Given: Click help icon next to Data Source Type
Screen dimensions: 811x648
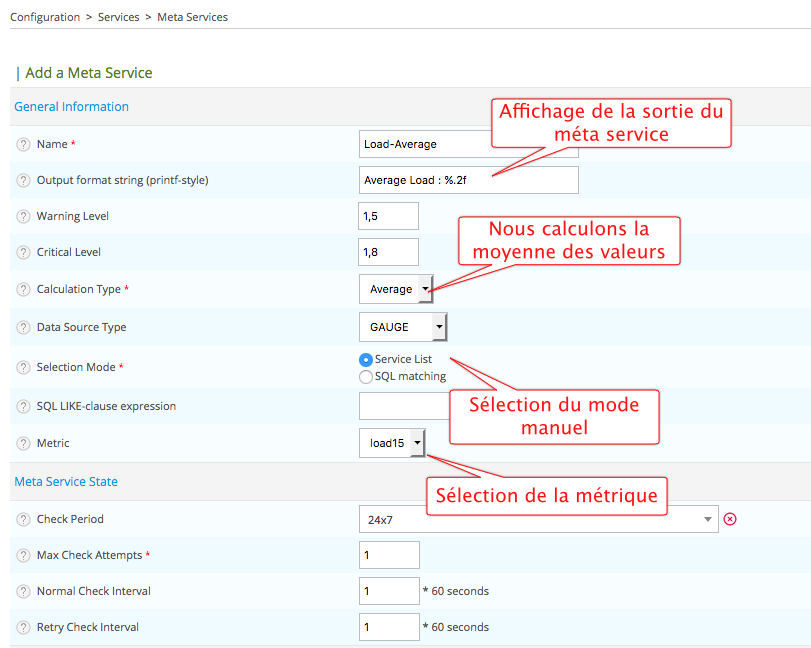Looking at the screenshot, I should [x=23, y=327].
